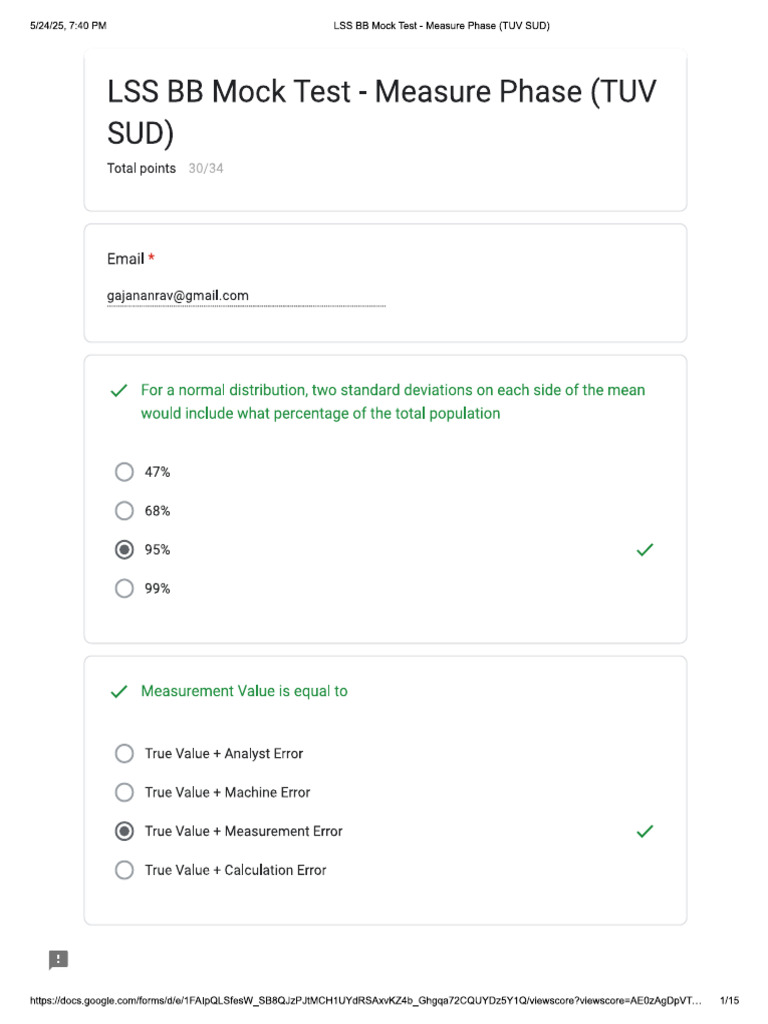Click the Total points 30/34 score text

(165, 168)
